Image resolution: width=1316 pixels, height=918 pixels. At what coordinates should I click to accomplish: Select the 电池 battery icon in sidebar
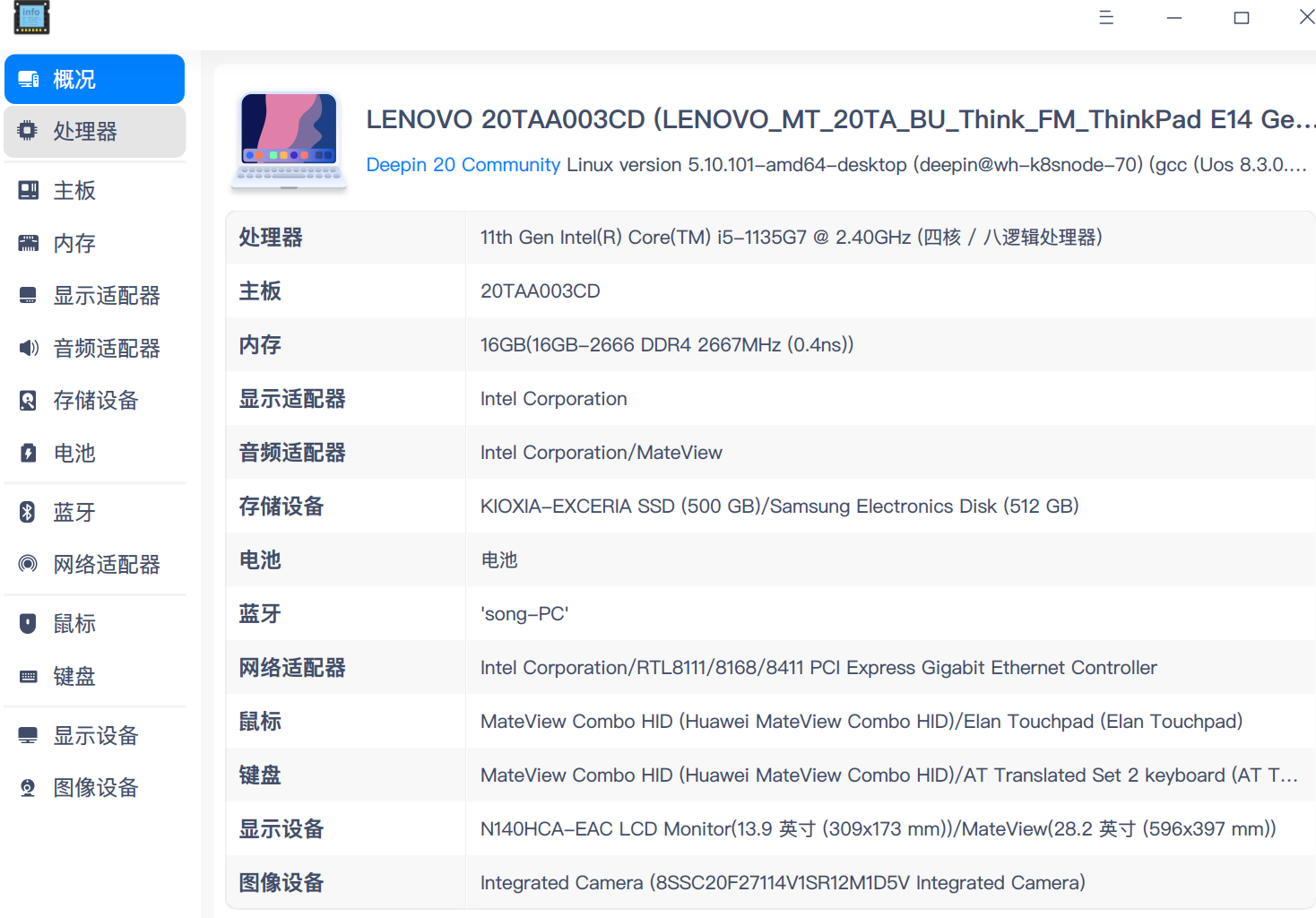29,453
